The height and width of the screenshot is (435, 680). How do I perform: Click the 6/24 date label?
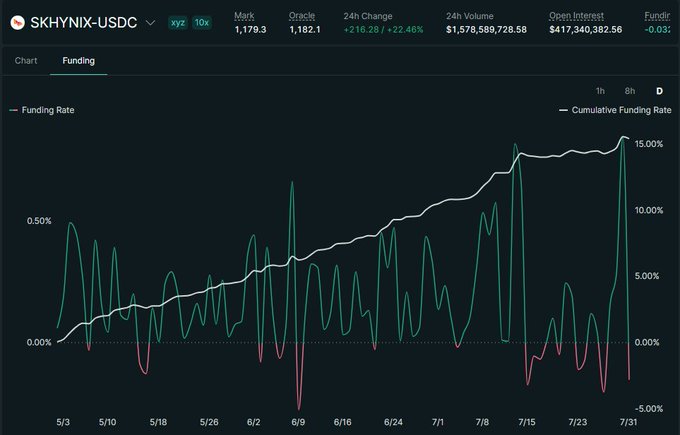coord(393,422)
